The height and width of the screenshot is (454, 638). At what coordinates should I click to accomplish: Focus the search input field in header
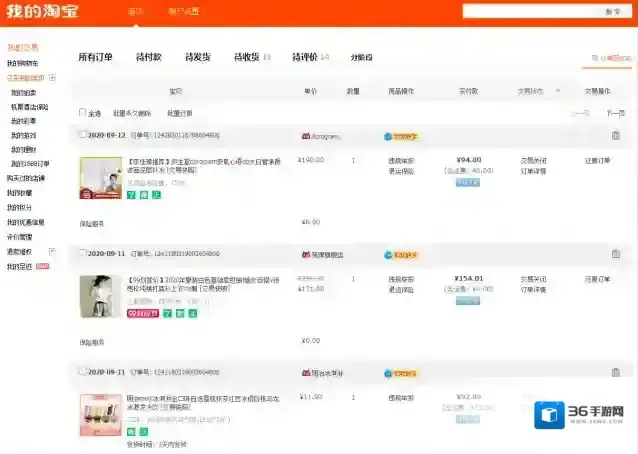click(529, 11)
